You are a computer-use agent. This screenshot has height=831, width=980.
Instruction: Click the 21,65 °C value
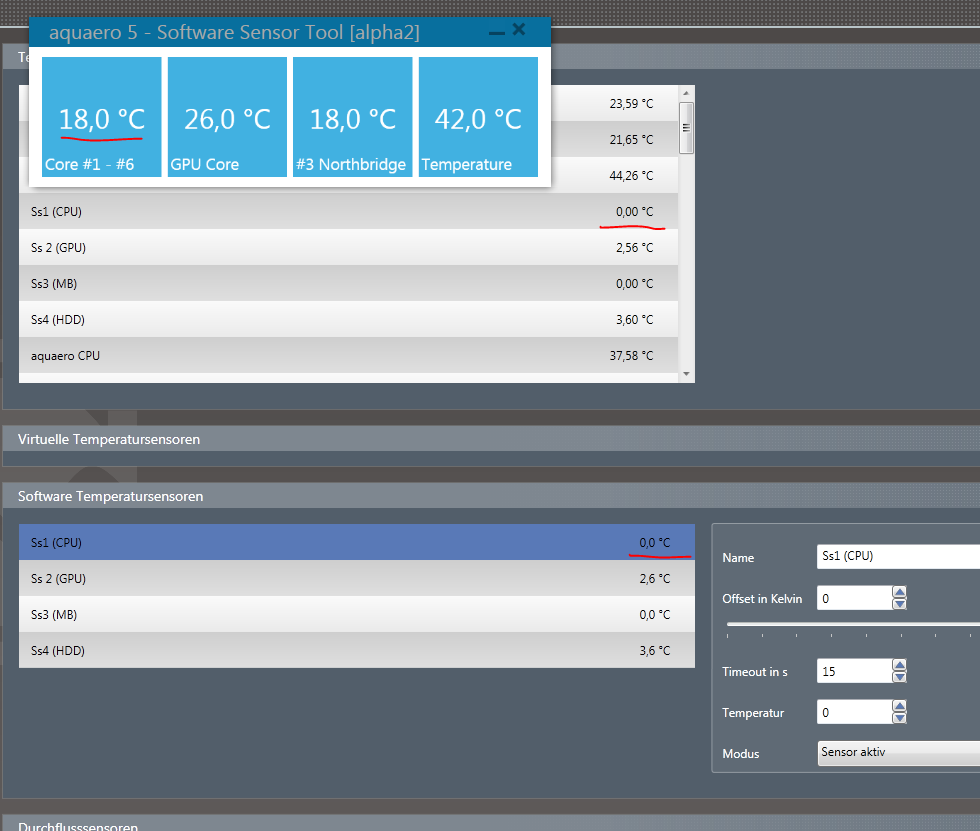[x=631, y=140]
